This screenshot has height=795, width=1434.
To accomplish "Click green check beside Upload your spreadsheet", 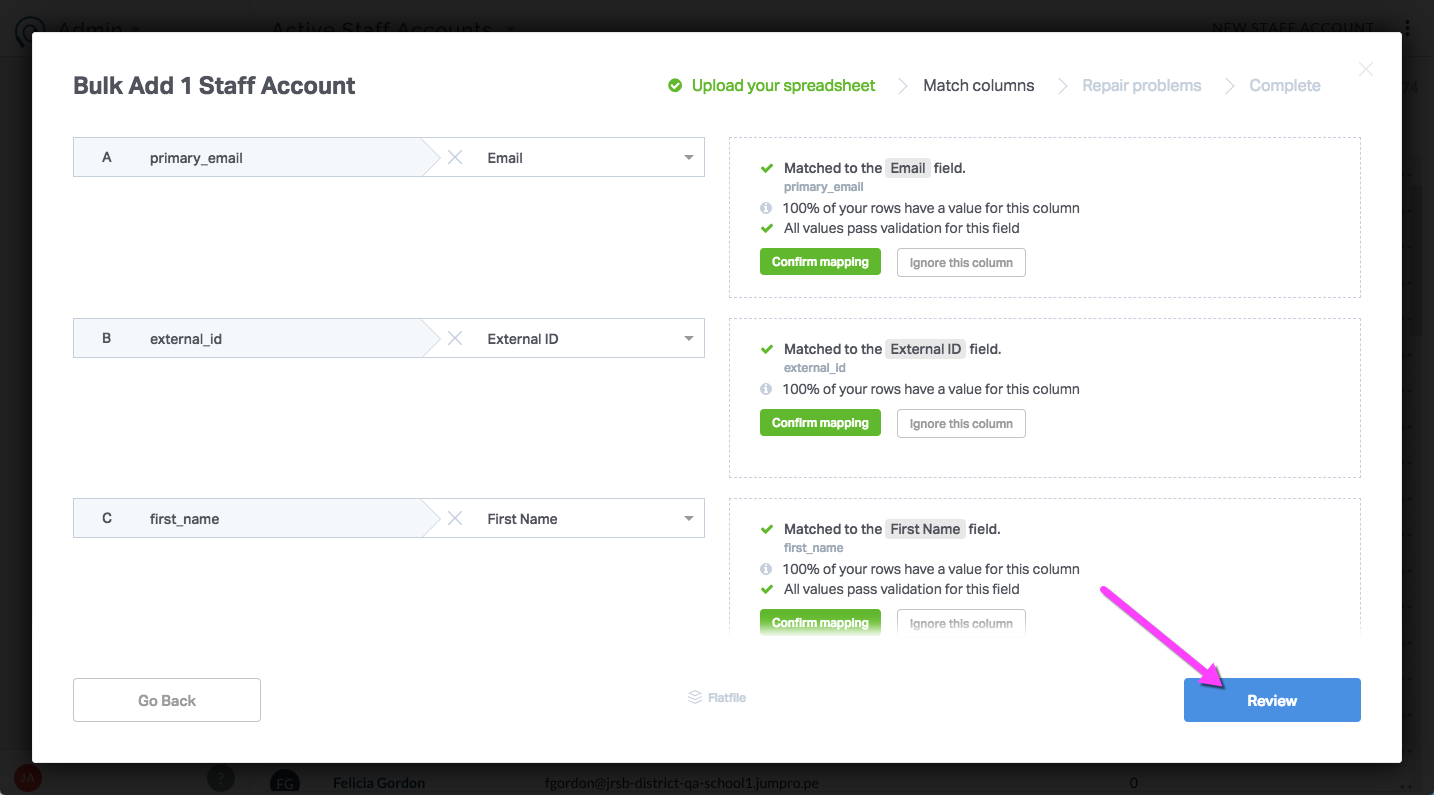I will (675, 86).
